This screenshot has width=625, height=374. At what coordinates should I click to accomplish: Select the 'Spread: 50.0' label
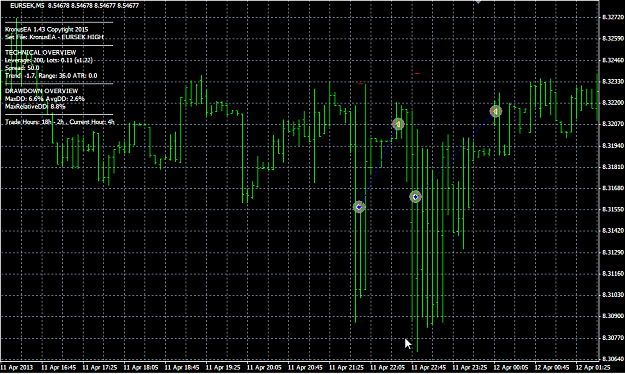tap(22, 68)
